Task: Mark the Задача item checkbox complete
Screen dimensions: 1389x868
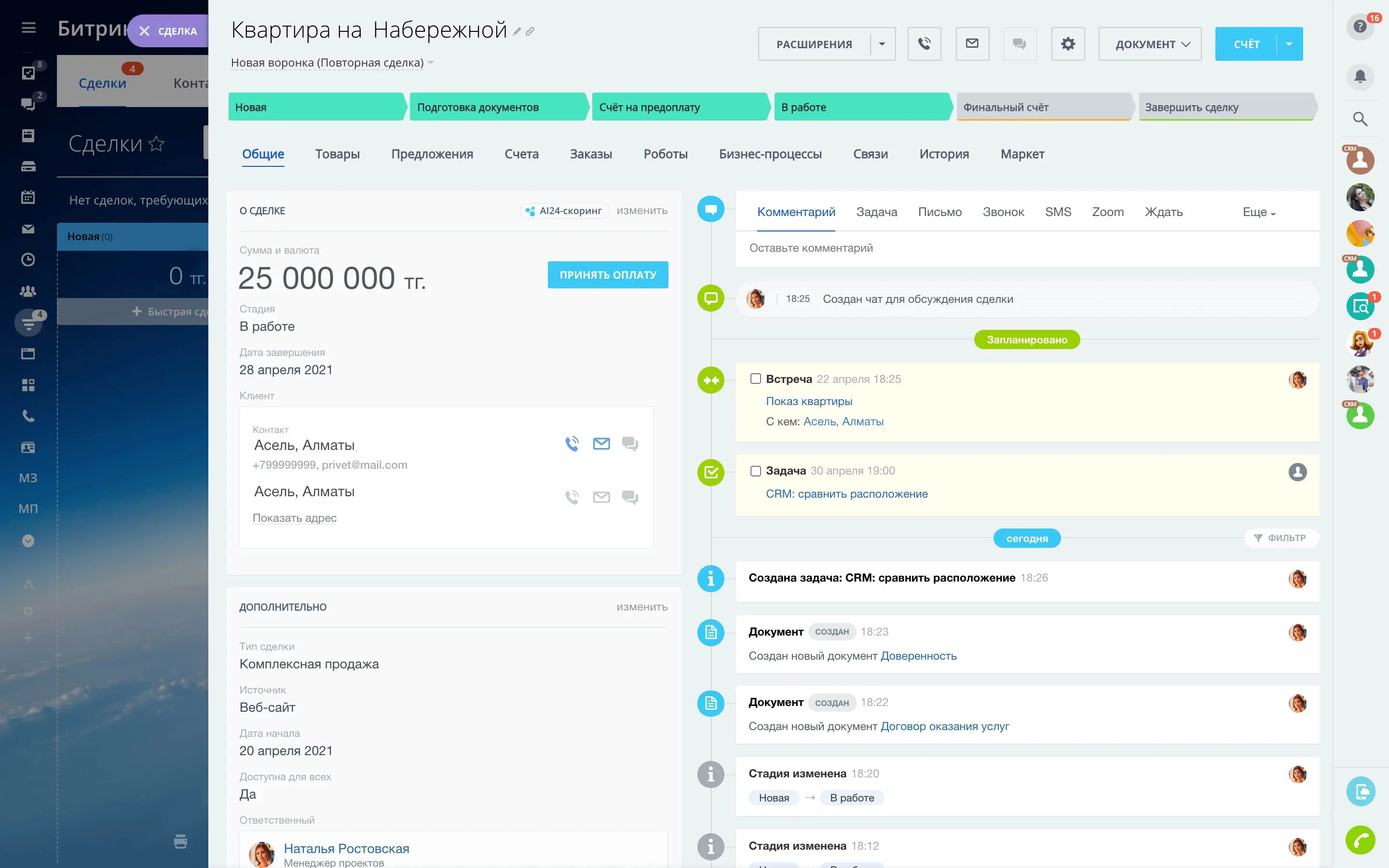Action: pos(755,470)
